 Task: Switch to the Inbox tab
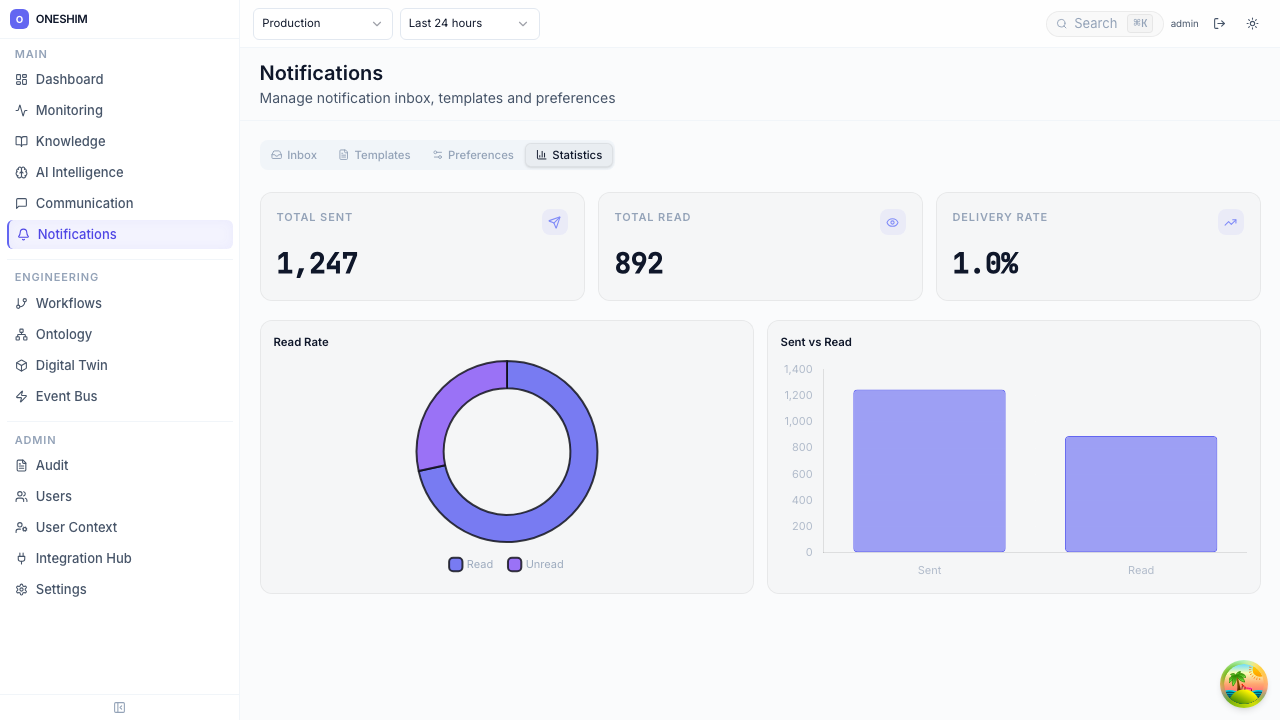[294, 155]
